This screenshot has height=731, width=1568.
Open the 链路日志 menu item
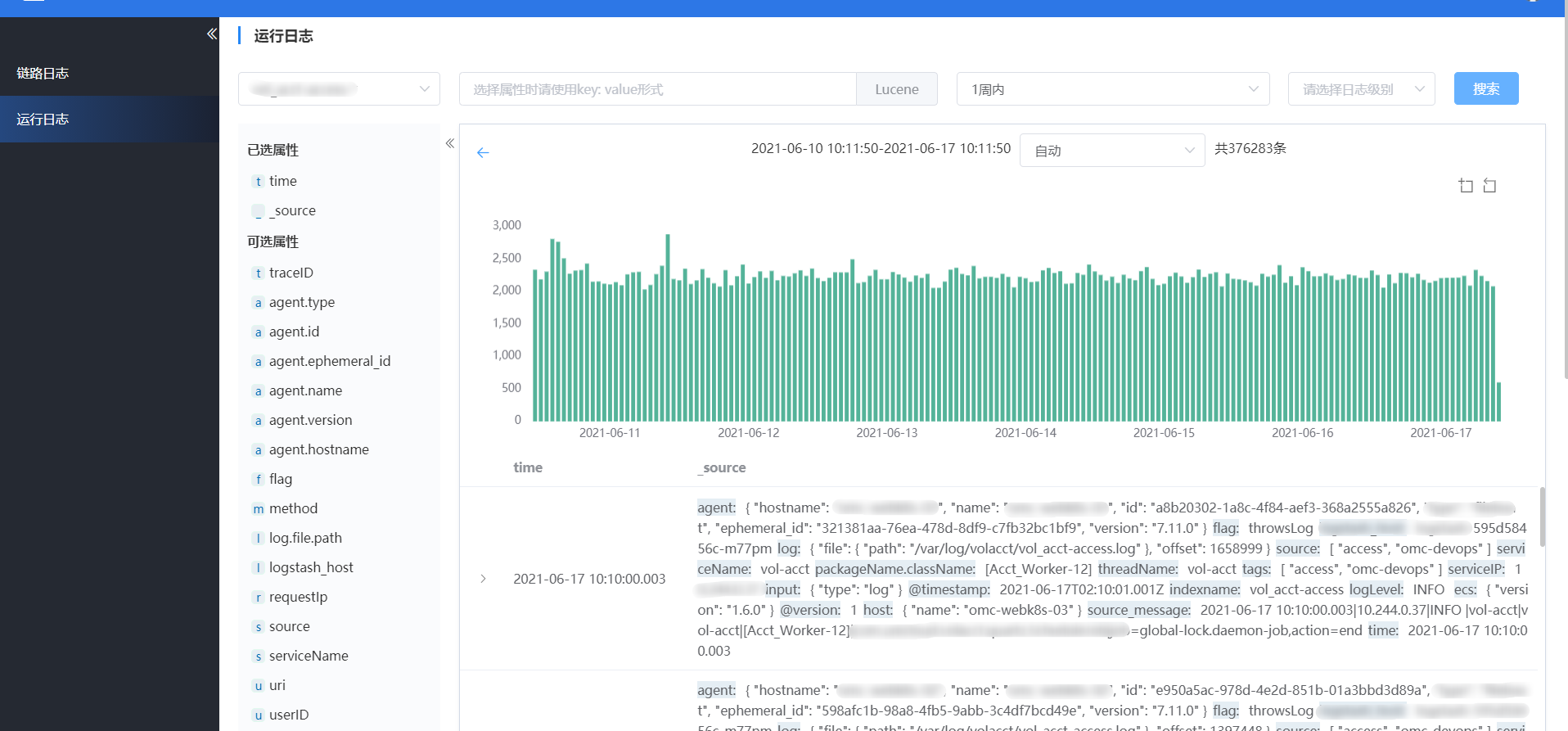[43, 73]
